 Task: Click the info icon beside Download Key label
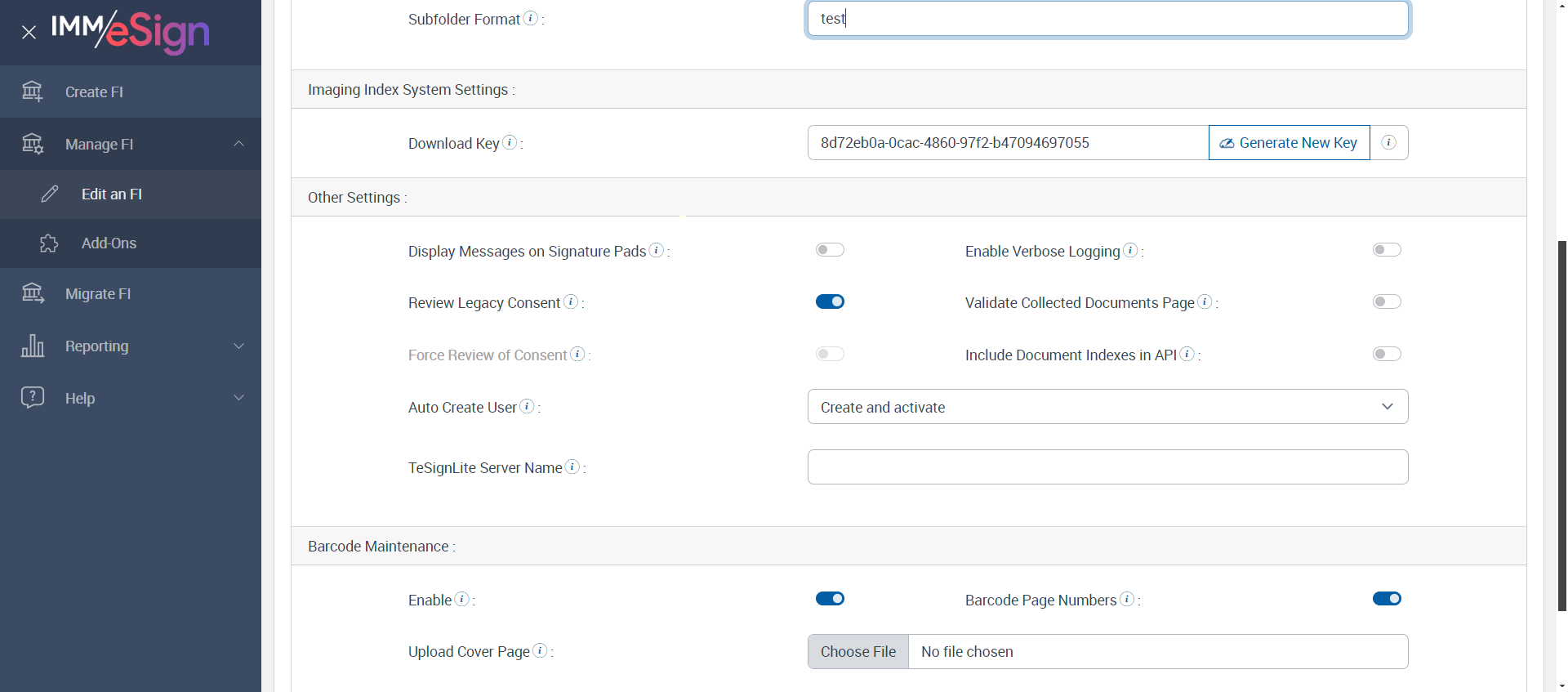pos(510,142)
